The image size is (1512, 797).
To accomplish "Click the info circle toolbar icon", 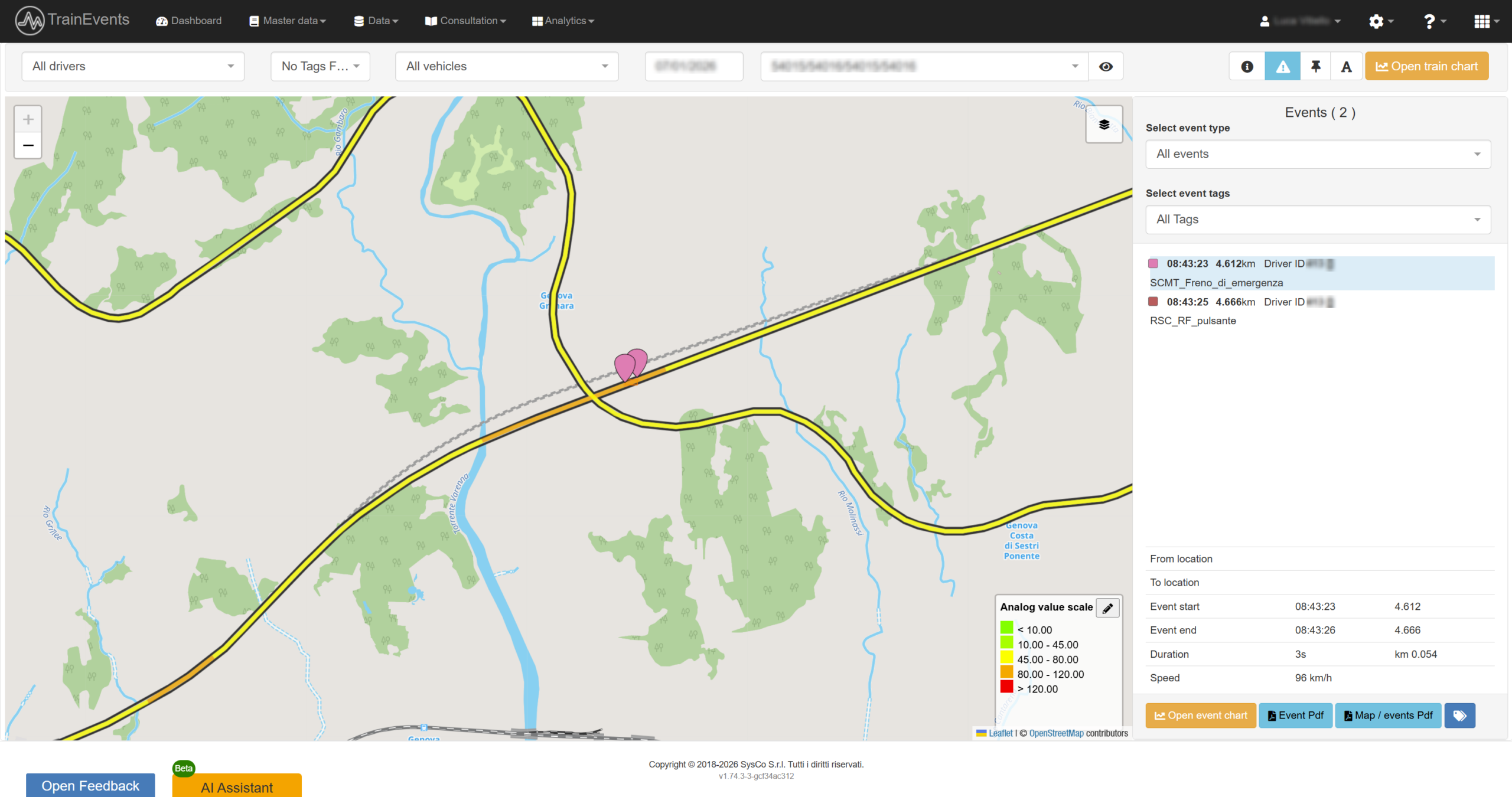I will tap(1247, 67).
